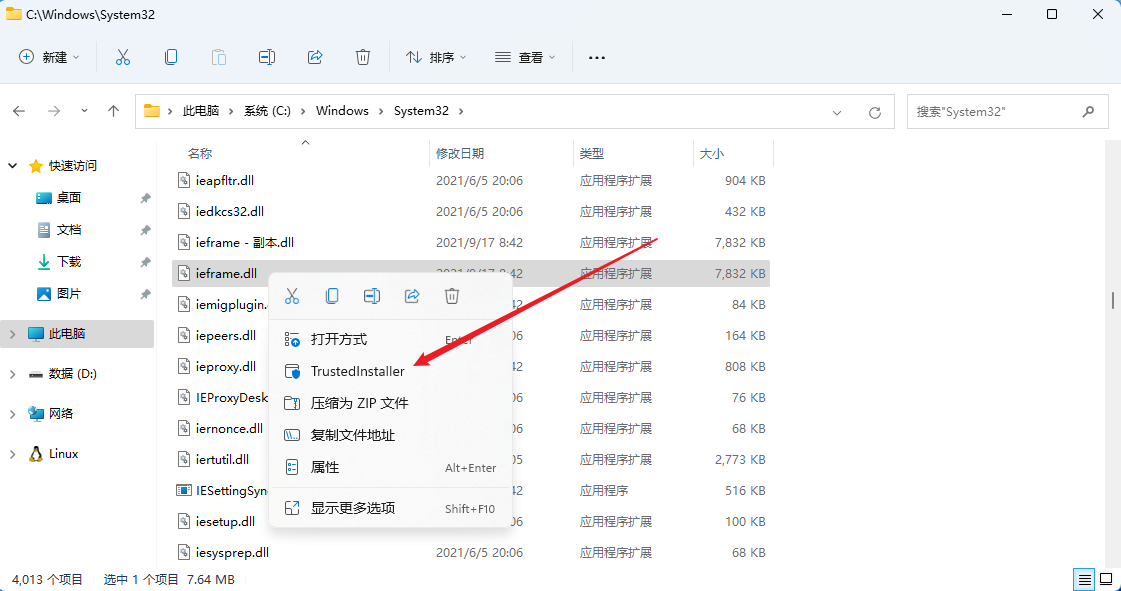Open the 排序 sort dropdown

[436, 57]
